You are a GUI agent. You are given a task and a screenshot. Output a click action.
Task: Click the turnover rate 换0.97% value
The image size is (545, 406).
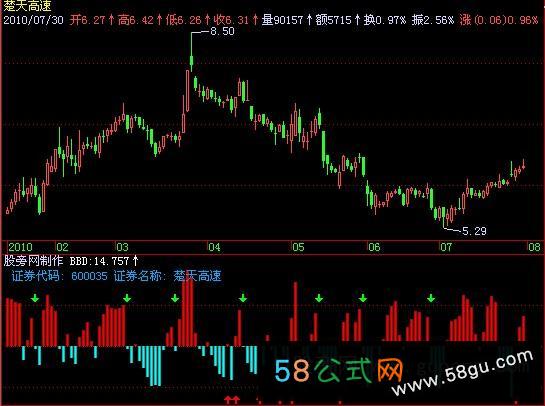[x=384, y=20]
